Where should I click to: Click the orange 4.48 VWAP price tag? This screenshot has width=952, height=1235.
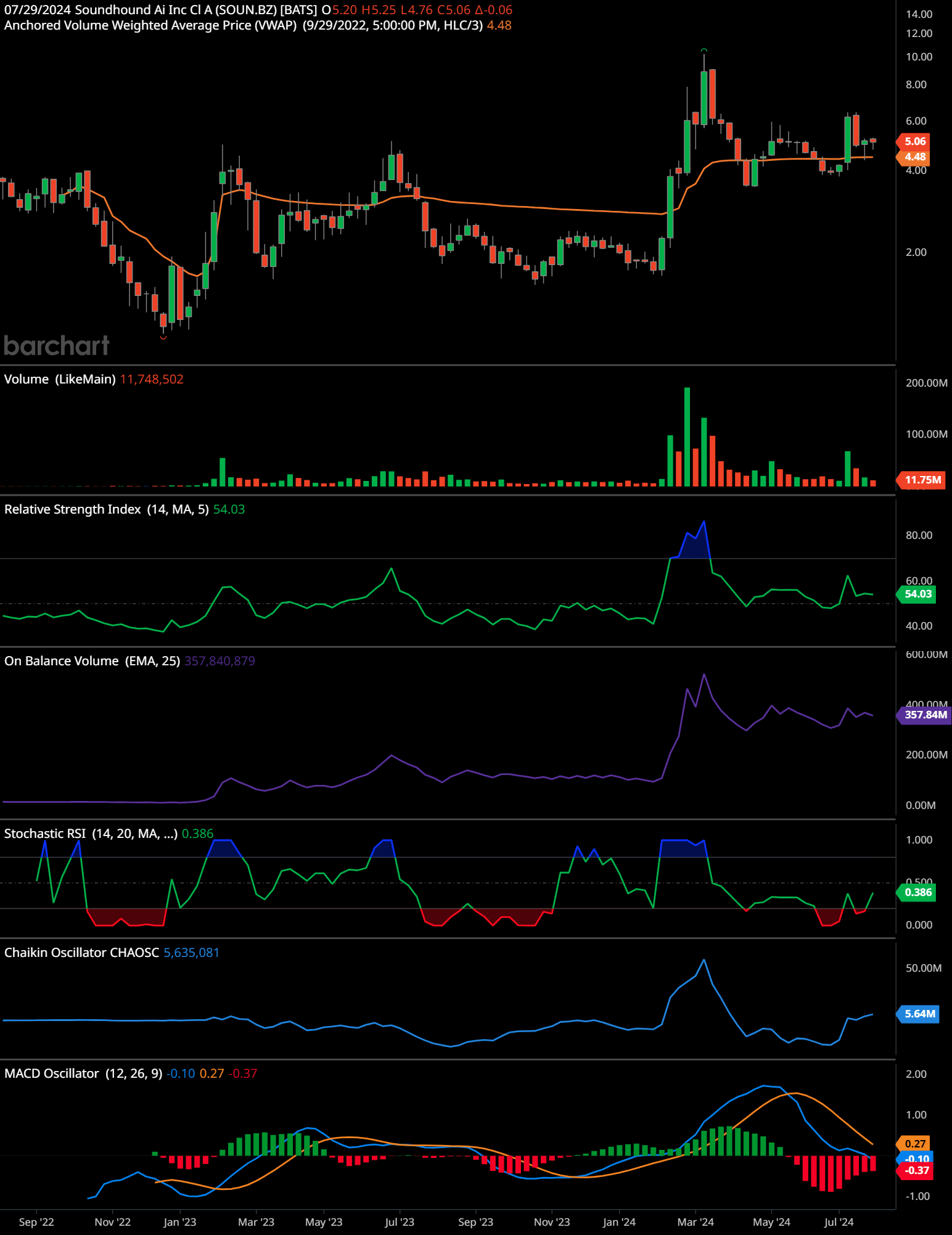(x=914, y=157)
